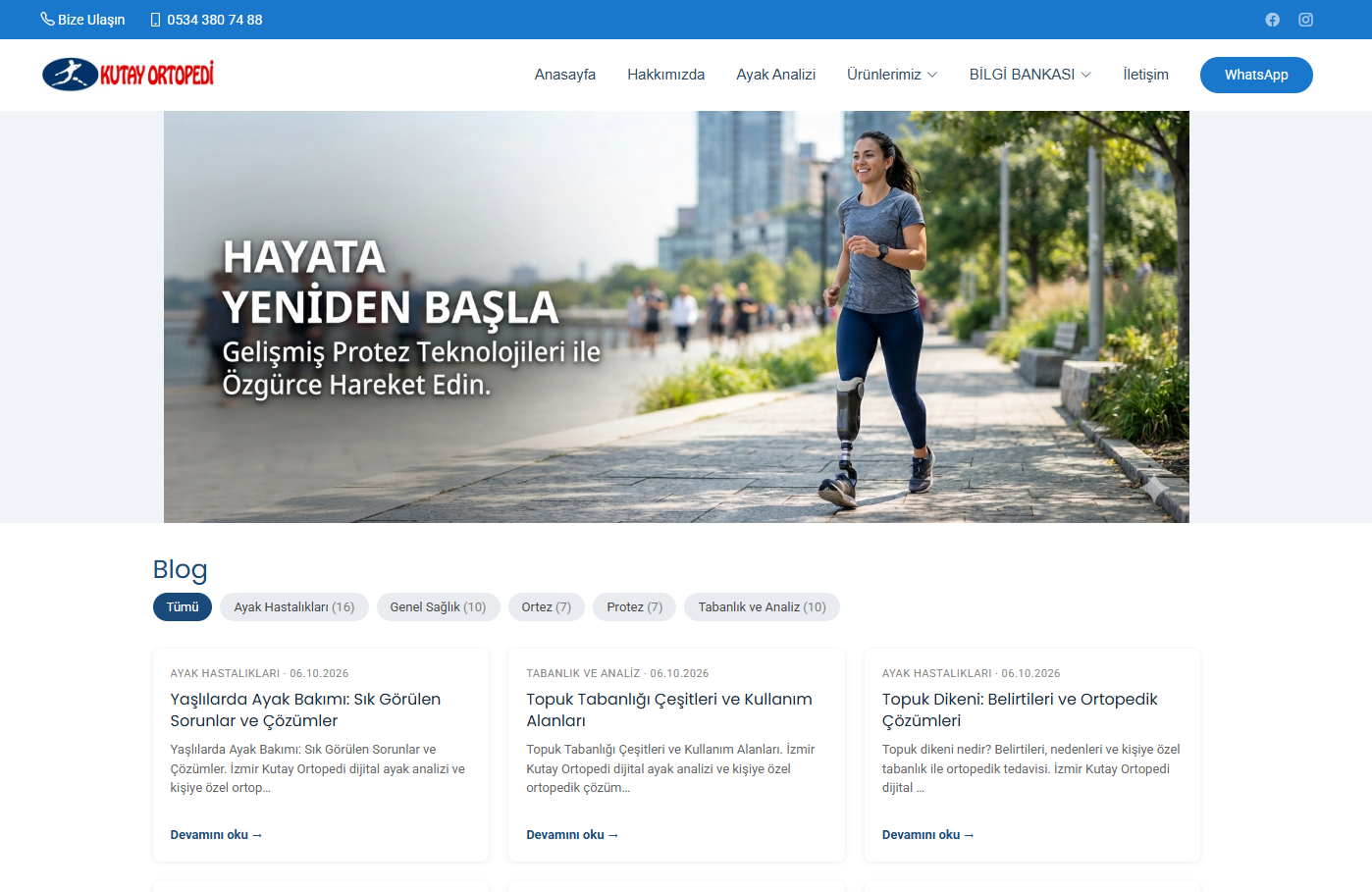Open the Hakkımızda page
The height and width of the screenshot is (892, 1372).
[666, 75]
